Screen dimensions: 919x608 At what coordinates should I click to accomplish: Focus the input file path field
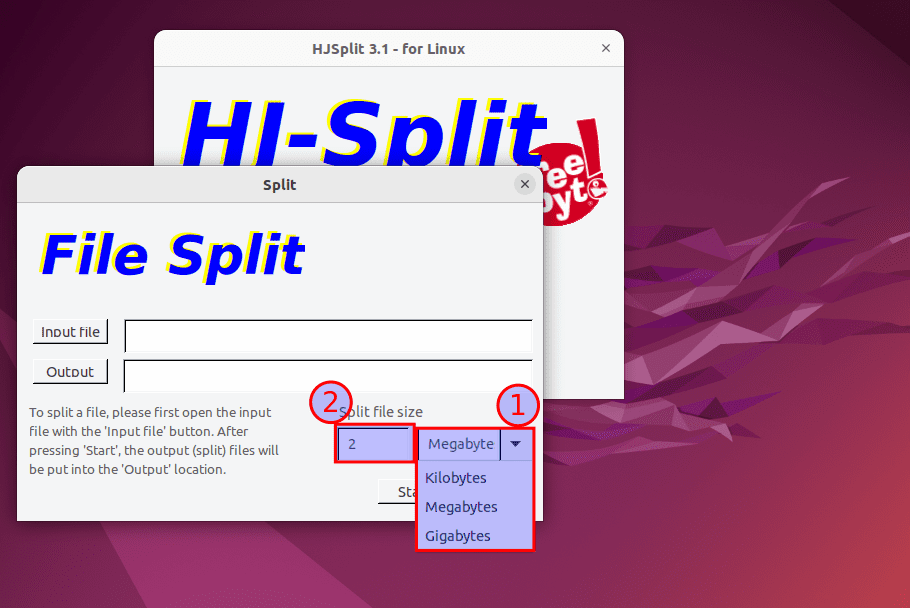pyautogui.click(x=328, y=336)
